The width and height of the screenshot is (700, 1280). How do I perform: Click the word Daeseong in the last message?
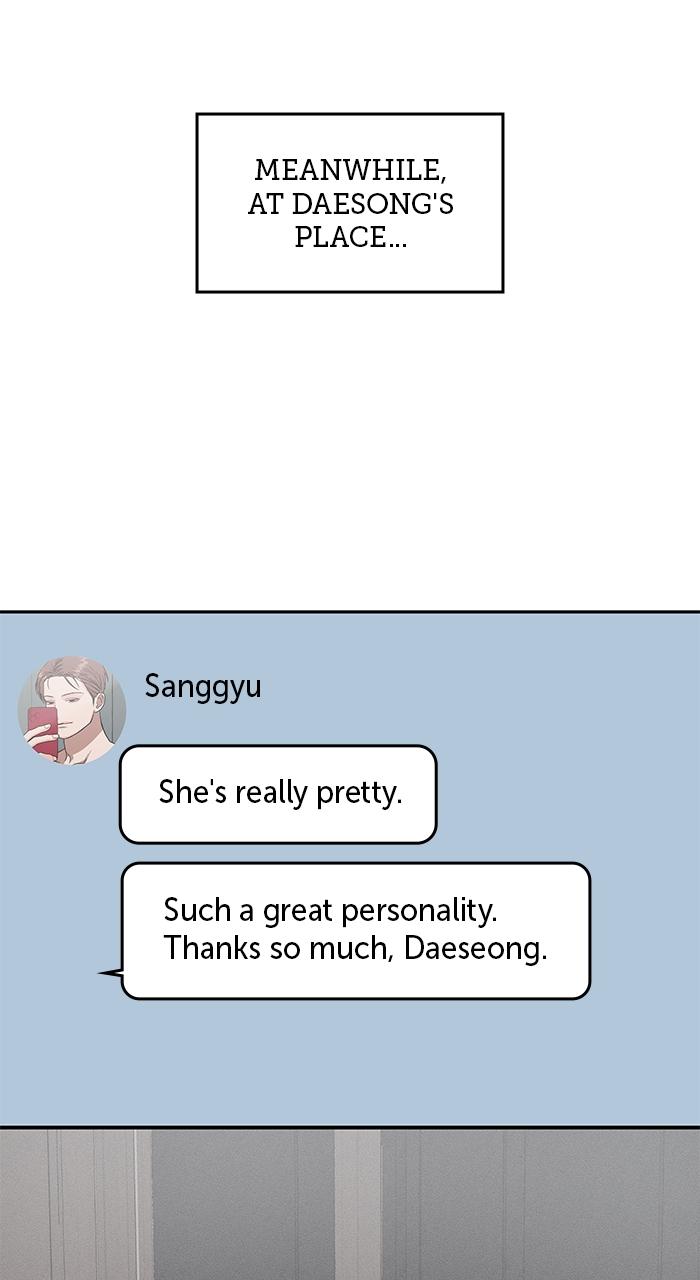475,948
